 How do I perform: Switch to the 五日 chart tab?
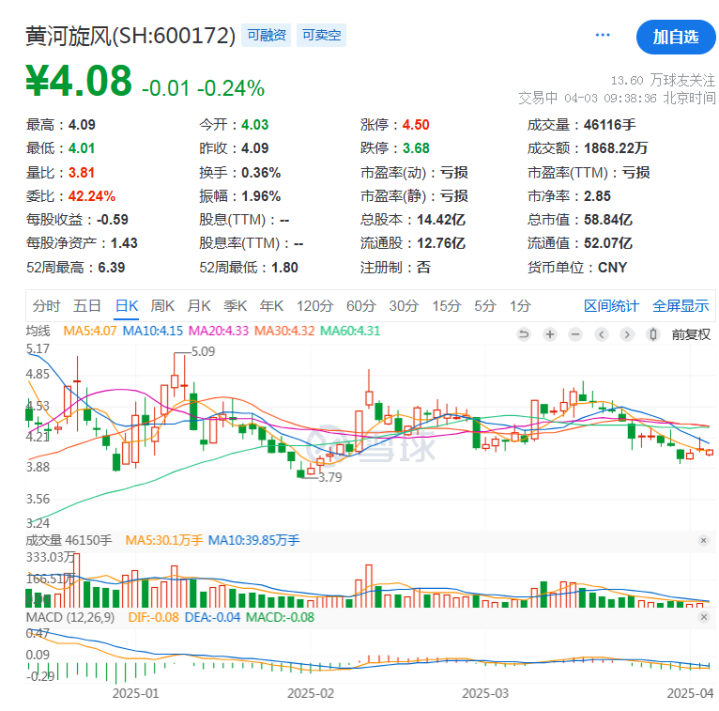[87, 306]
